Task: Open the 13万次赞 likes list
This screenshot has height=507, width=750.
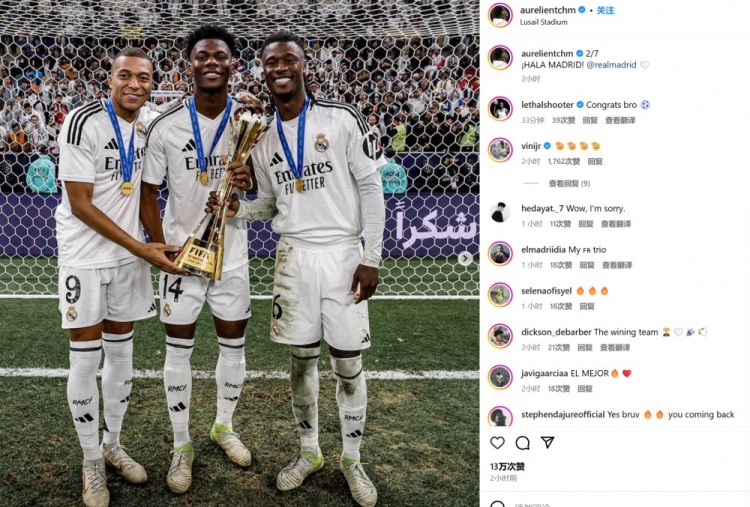Action: (507, 466)
